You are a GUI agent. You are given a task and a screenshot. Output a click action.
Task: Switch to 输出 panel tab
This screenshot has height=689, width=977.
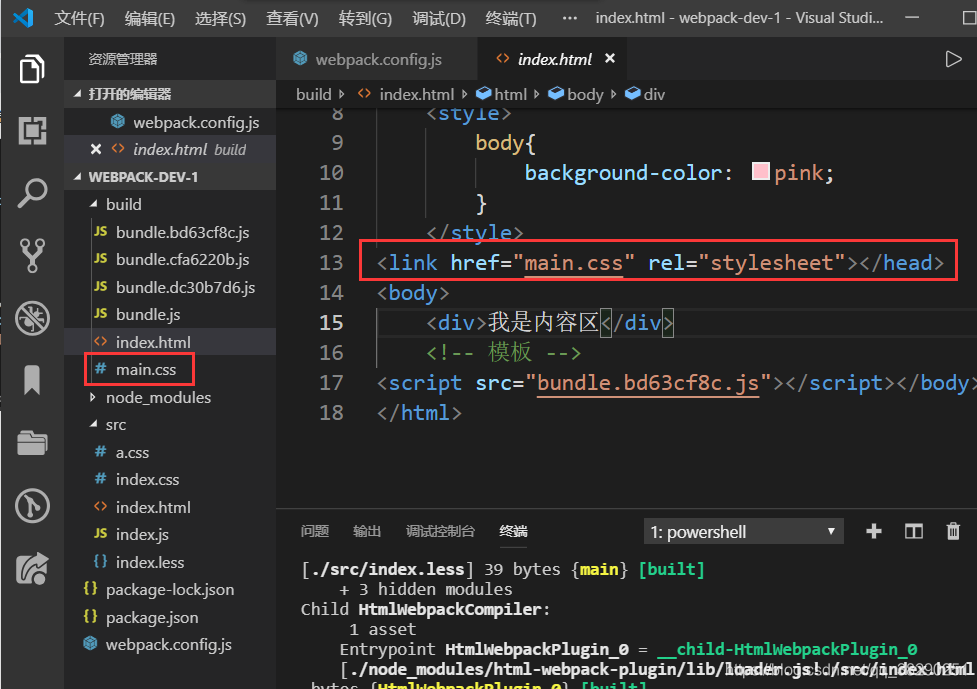tap(367, 531)
